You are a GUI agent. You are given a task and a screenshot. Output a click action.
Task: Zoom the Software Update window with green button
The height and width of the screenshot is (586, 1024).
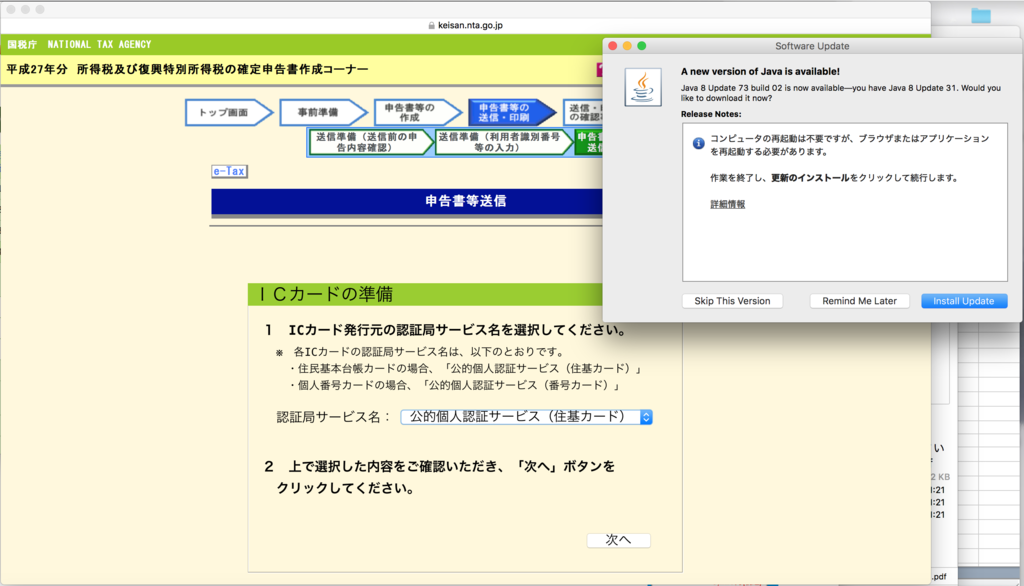click(x=642, y=46)
